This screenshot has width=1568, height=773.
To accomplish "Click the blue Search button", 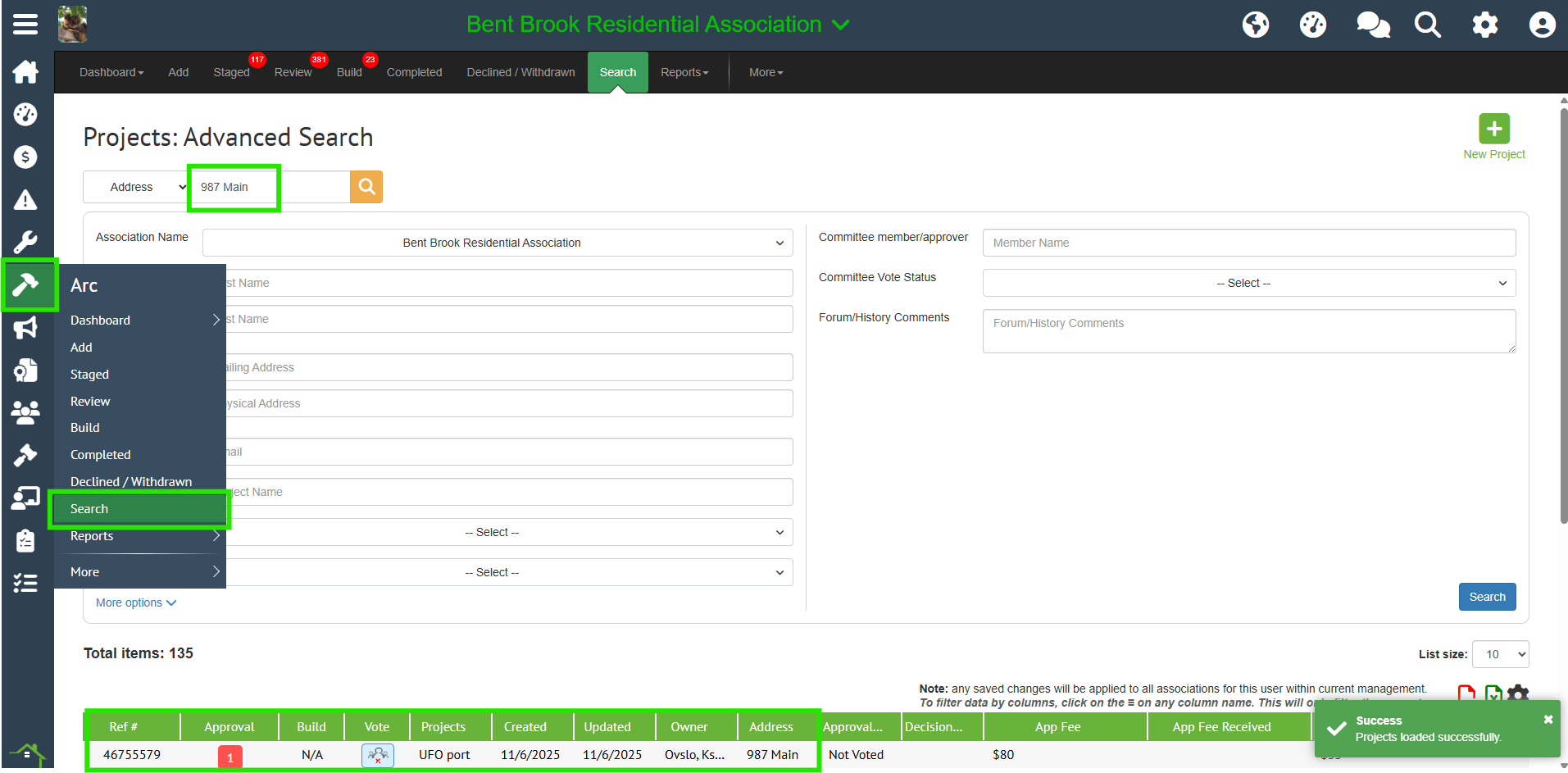I will (x=1487, y=597).
